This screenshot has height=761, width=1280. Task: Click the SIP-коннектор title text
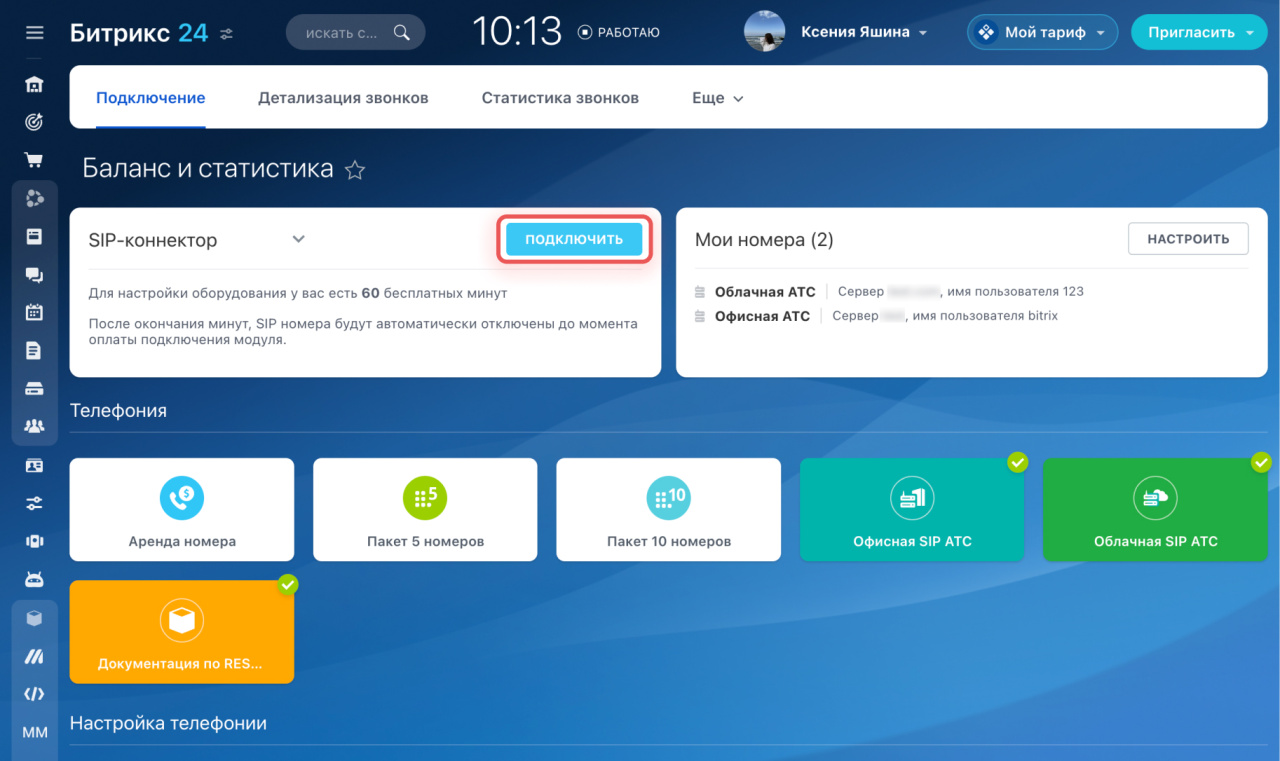153,240
